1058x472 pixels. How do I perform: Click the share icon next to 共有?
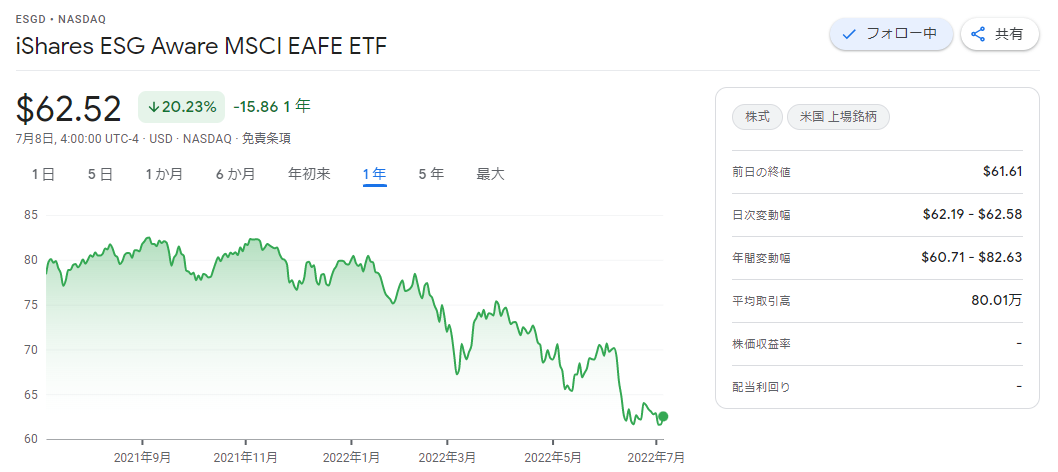click(978, 34)
